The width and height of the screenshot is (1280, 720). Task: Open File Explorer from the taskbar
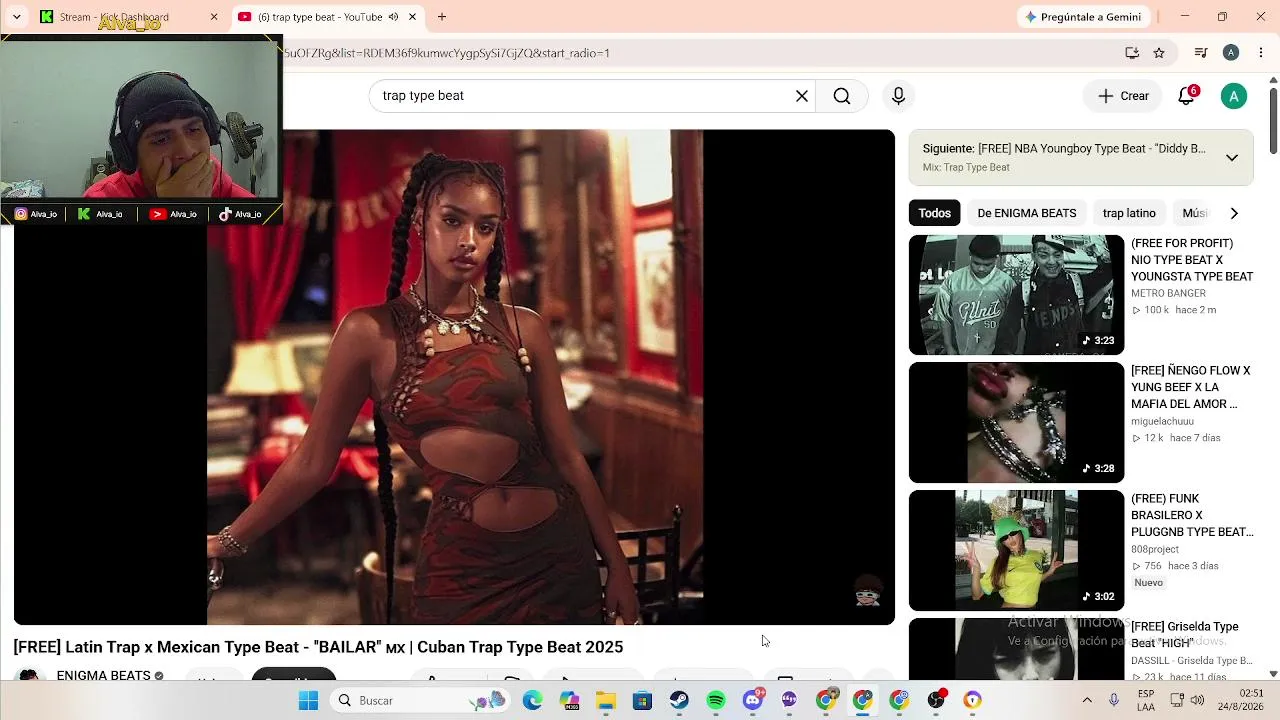[x=605, y=700]
